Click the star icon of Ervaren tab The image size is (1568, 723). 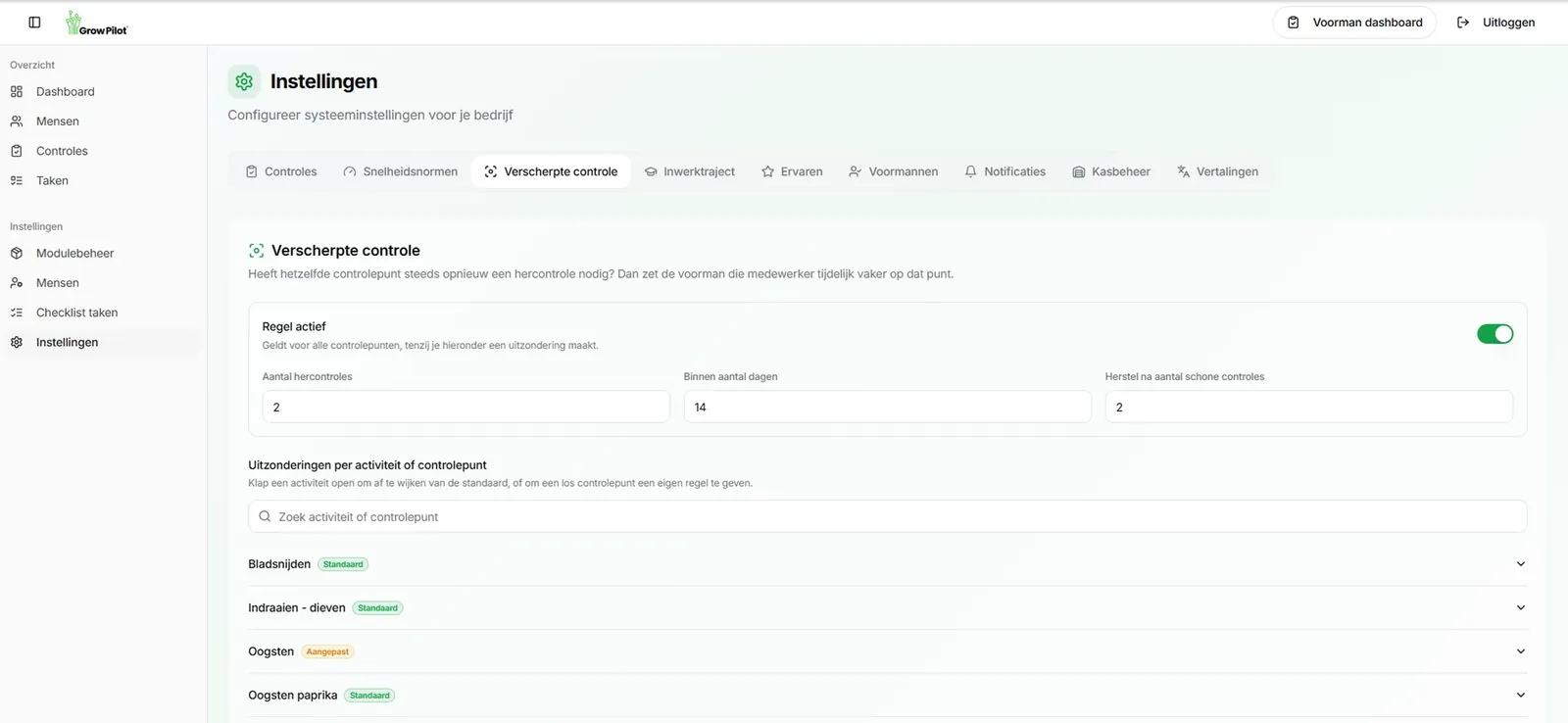(768, 171)
